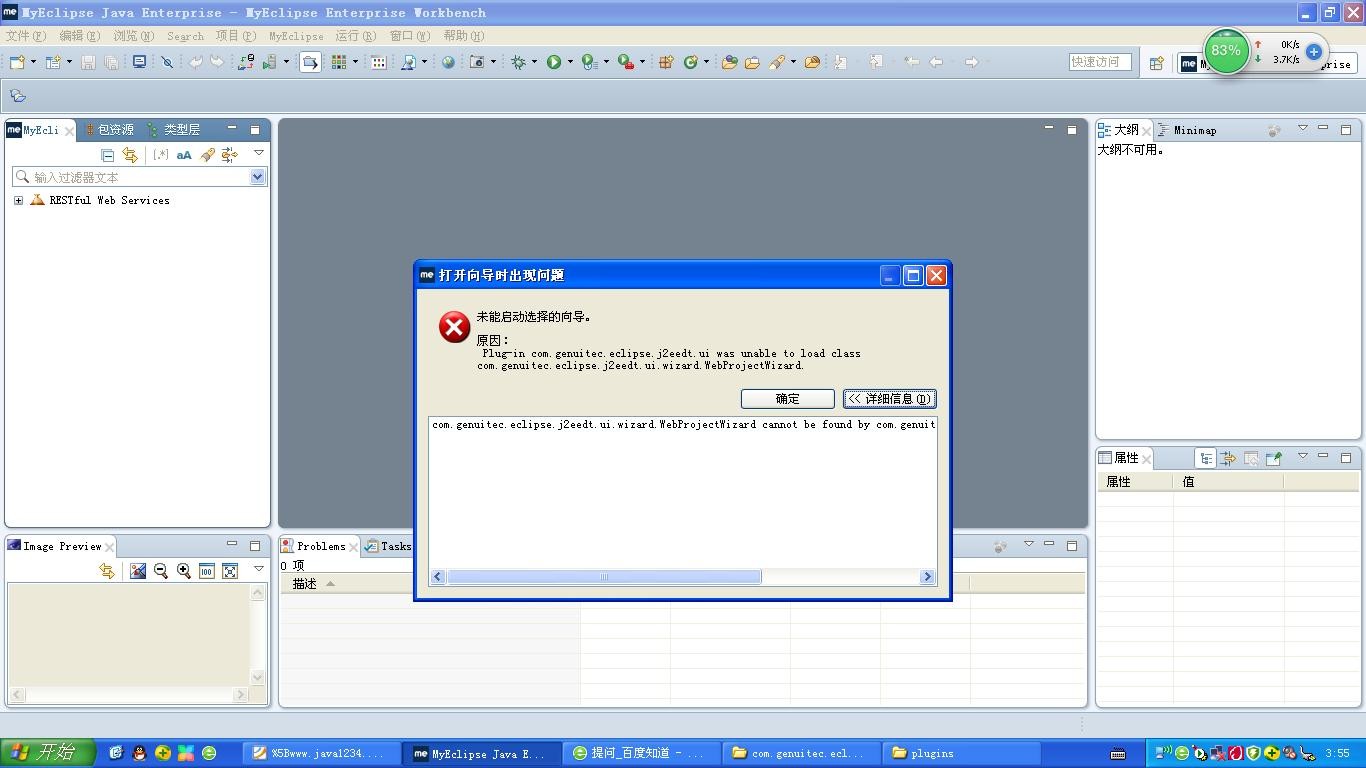The height and width of the screenshot is (768, 1366).
Task: Open the 窗口 menu
Action: pos(410,36)
